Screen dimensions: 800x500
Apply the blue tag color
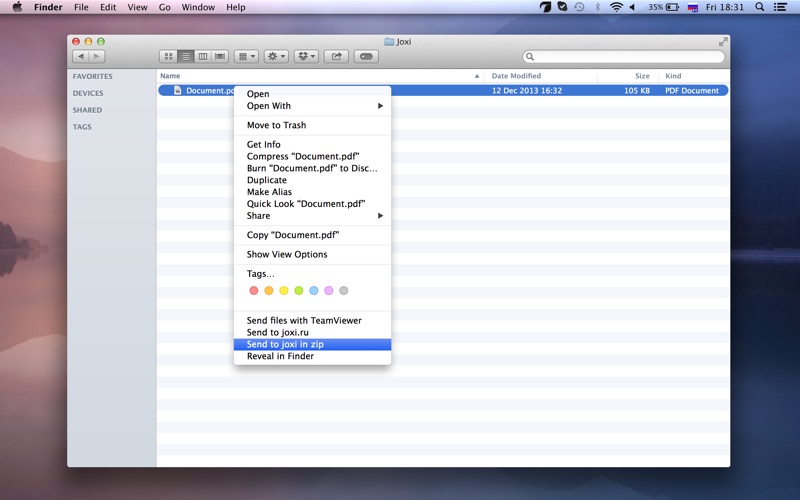click(314, 290)
